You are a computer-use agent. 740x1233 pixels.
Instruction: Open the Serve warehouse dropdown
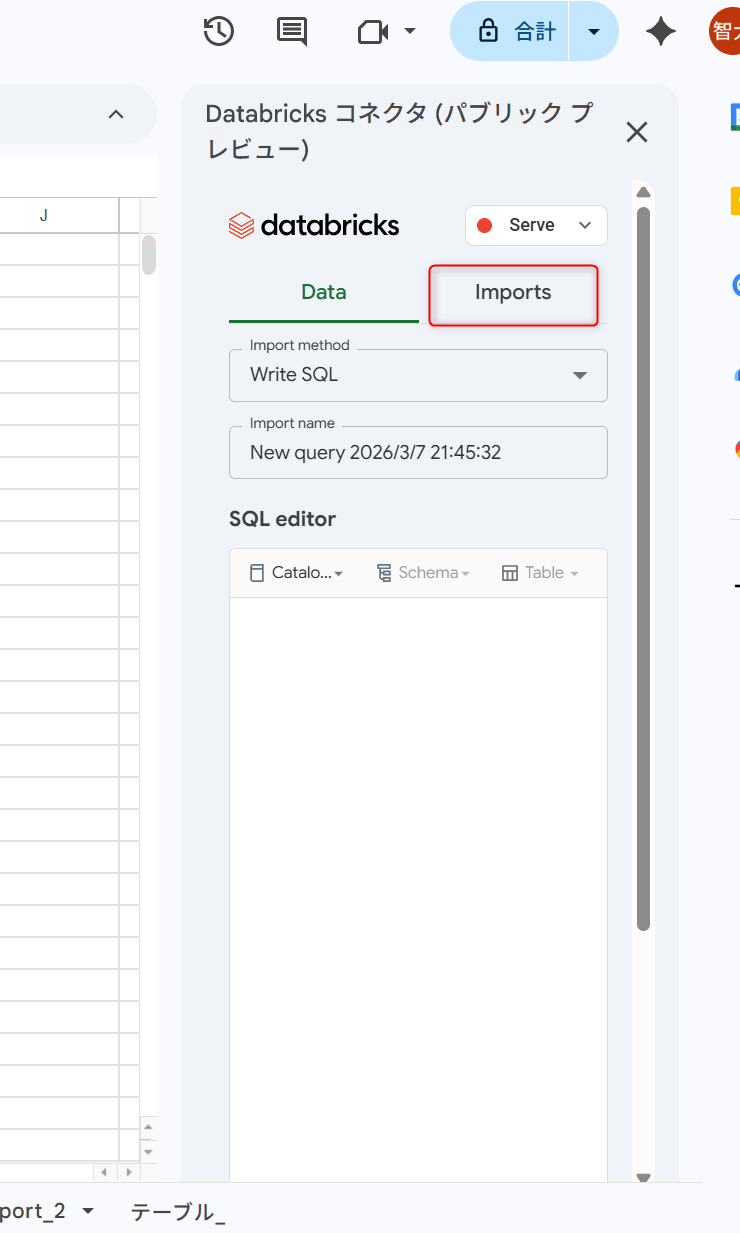coord(536,225)
